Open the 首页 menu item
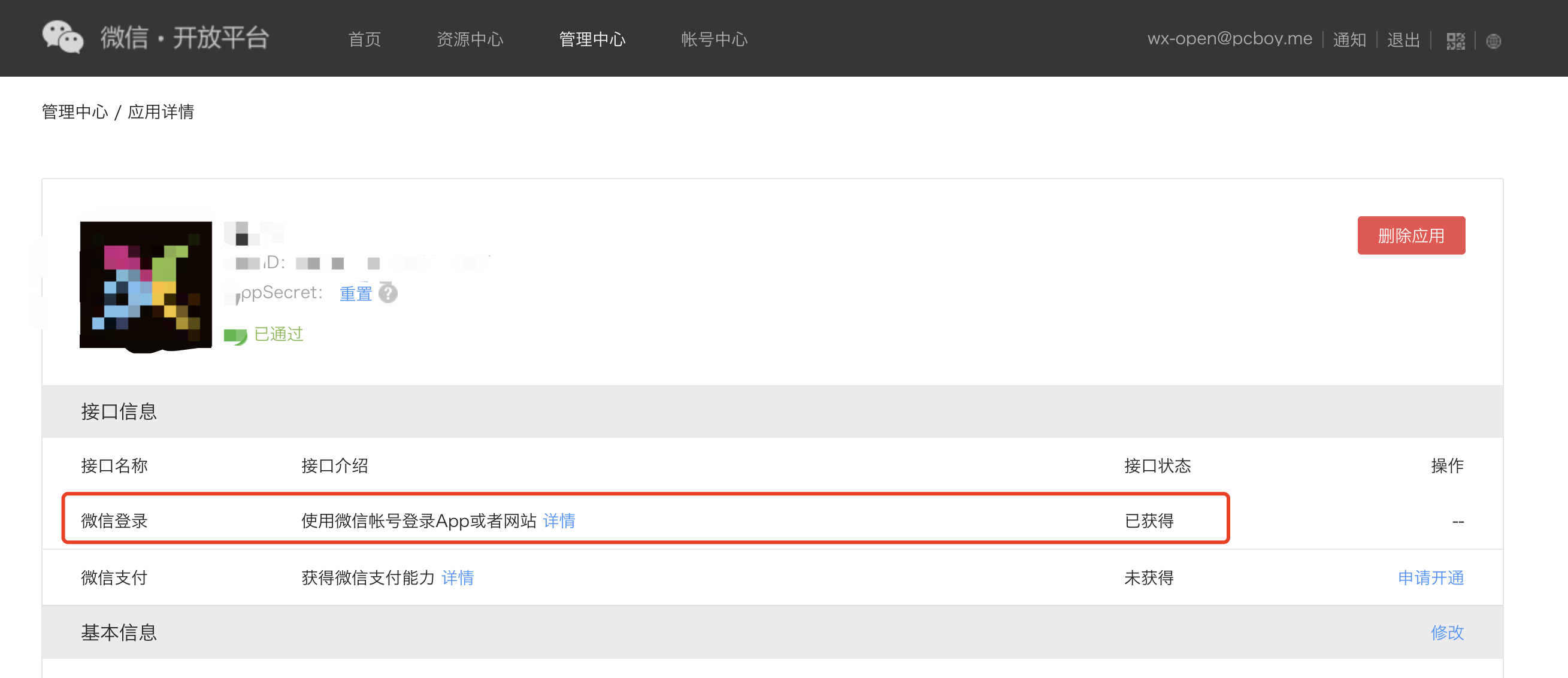The image size is (1568, 678). pos(365,39)
